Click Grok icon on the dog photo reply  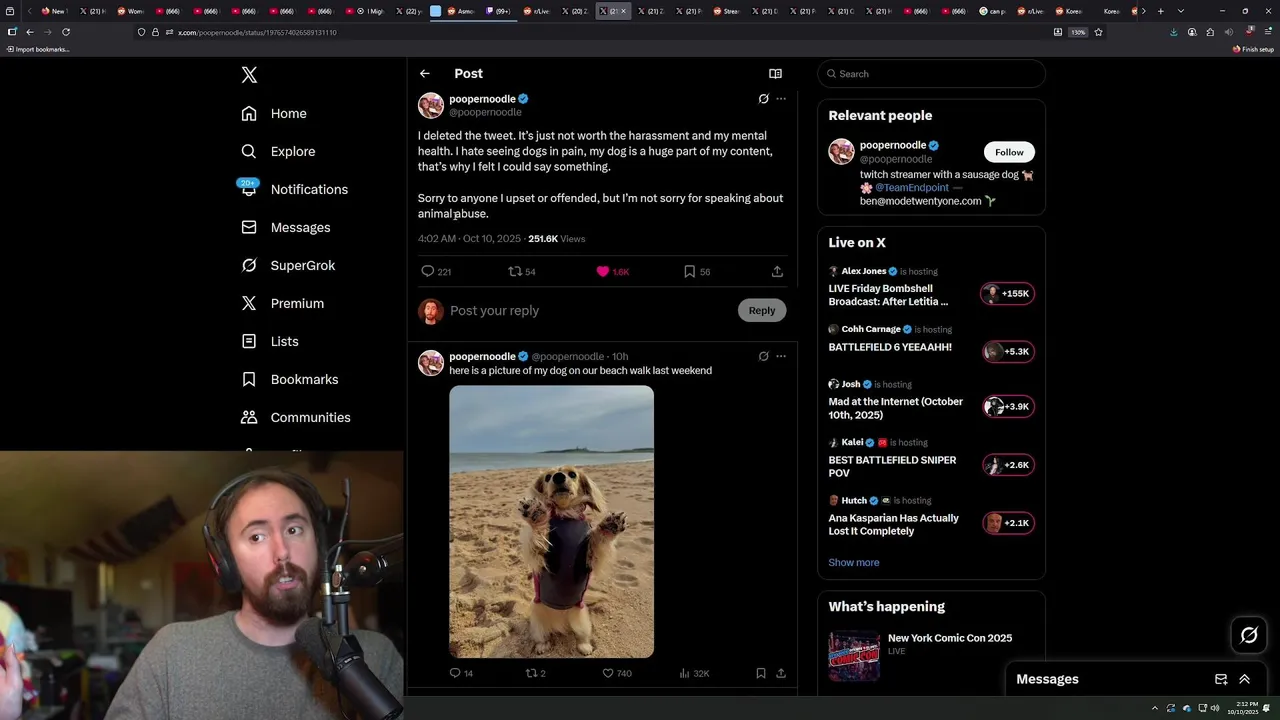(x=763, y=356)
